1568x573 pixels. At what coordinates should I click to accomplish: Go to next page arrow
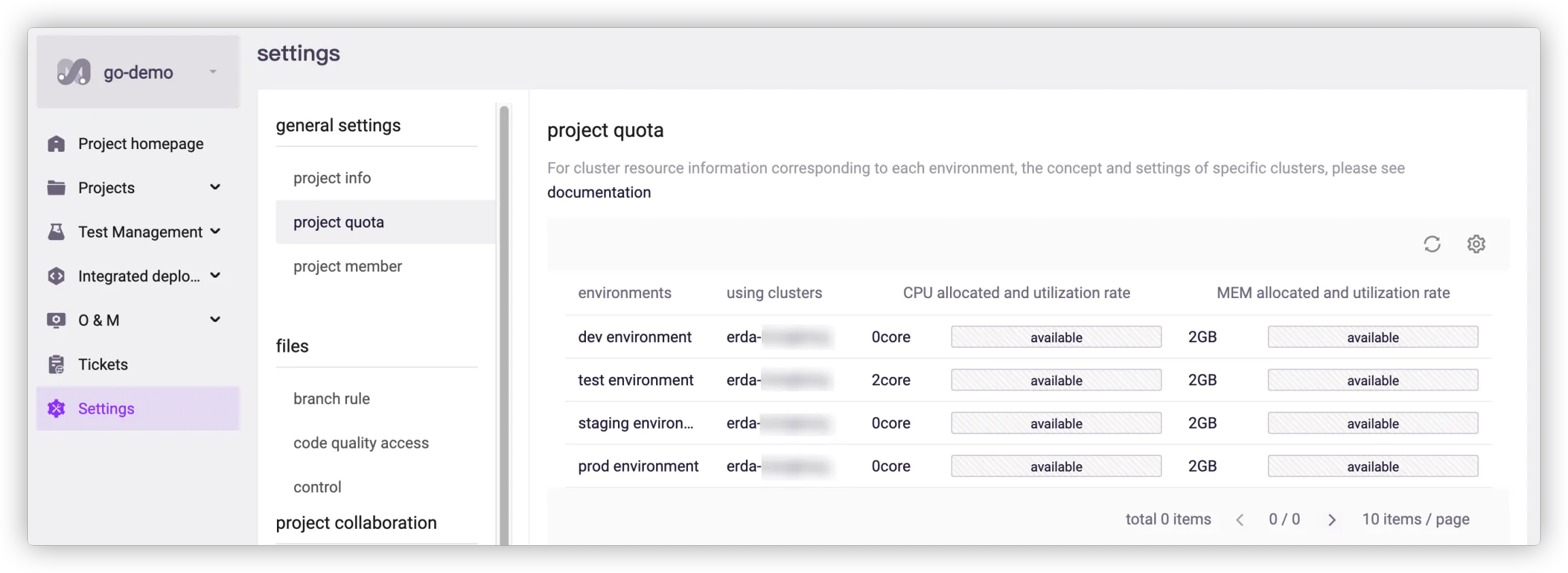point(1332,520)
